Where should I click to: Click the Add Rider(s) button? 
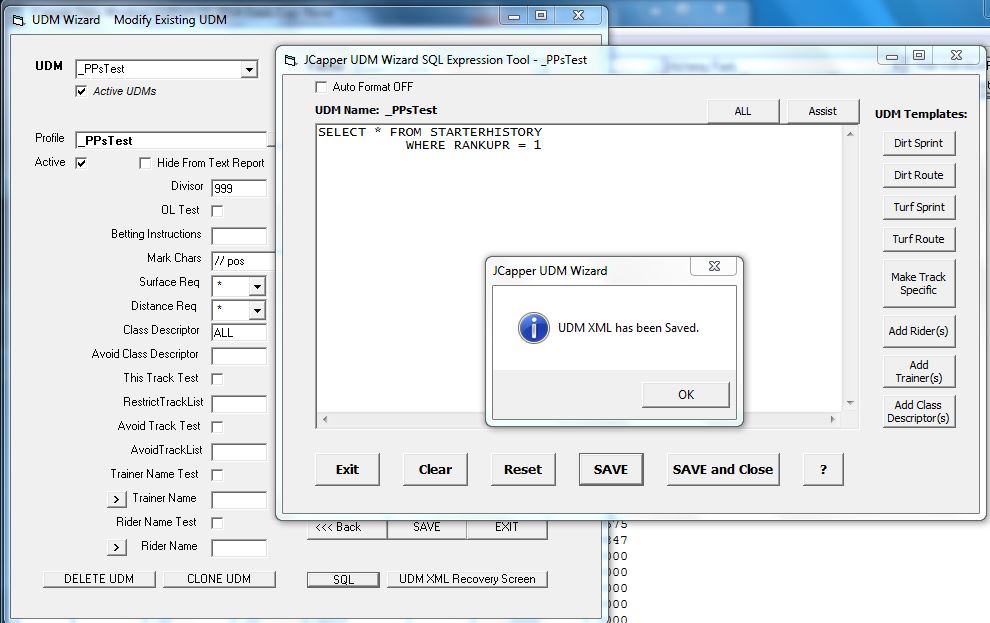coord(918,331)
